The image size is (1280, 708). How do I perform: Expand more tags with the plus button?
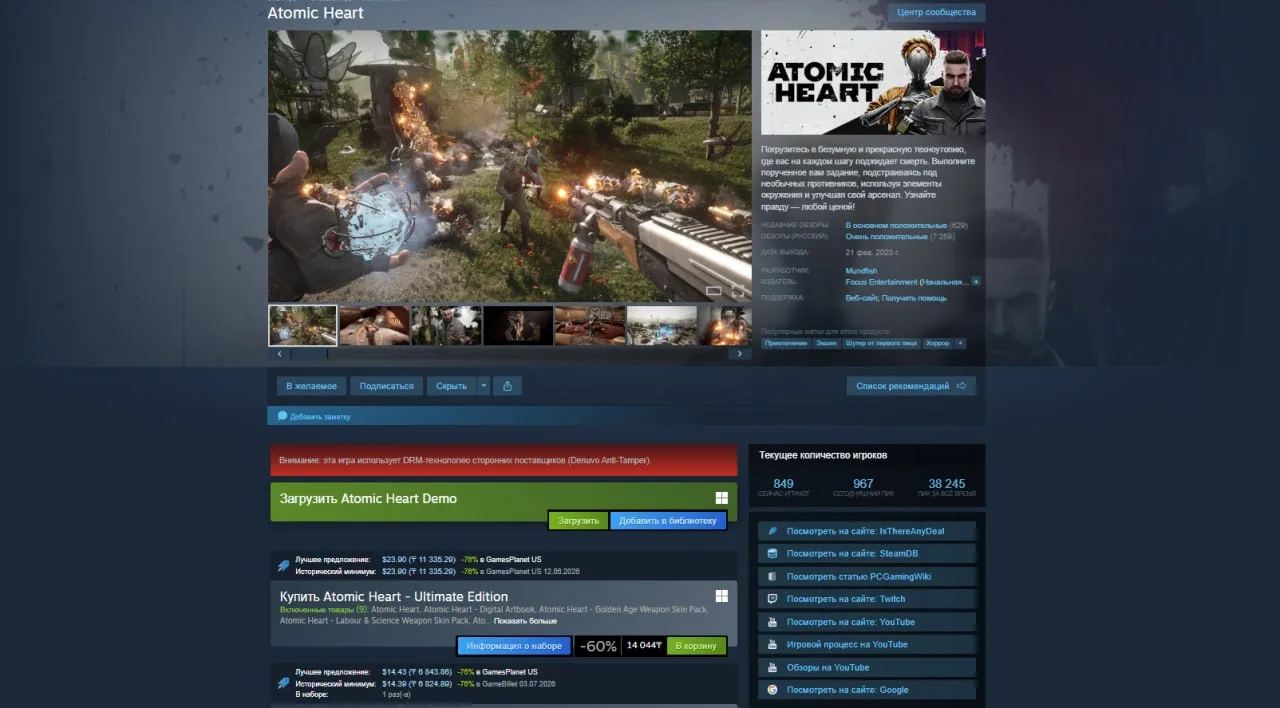(x=961, y=343)
